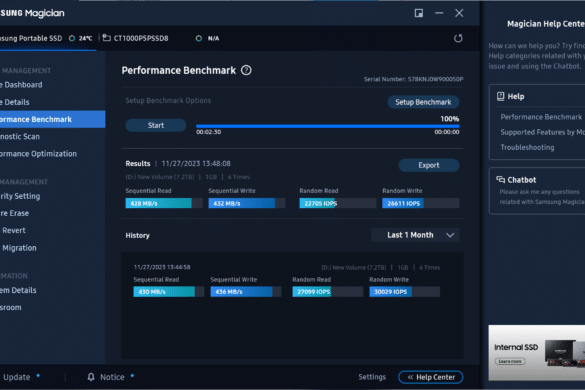Open Performance Optimization in the sidebar

point(38,154)
